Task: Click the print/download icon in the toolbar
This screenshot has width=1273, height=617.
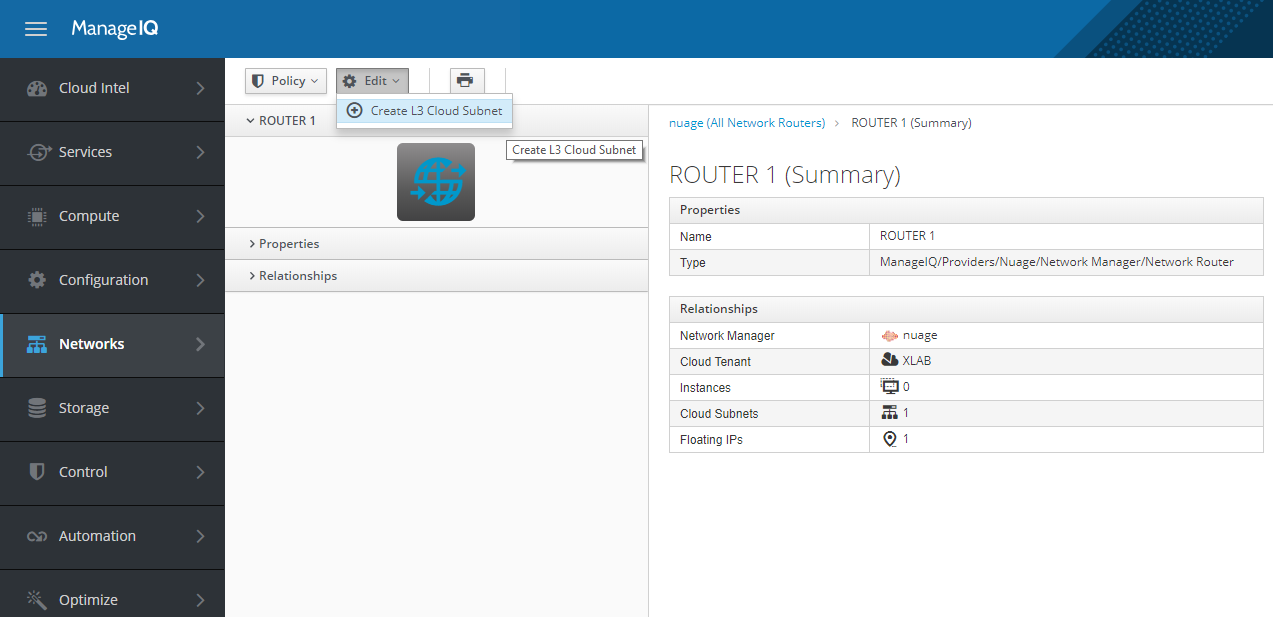Action: pyautogui.click(x=465, y=80)
